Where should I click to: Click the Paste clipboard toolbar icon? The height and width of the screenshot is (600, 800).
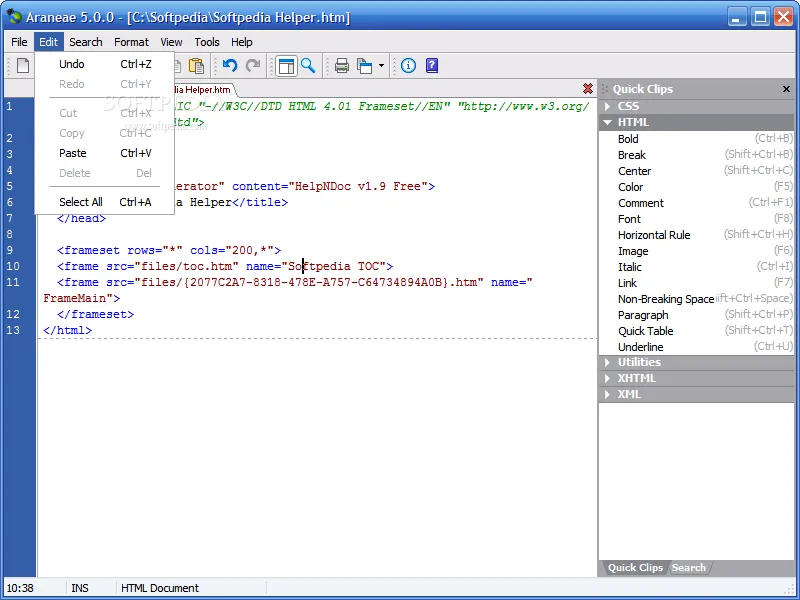[x=196, y=66]
